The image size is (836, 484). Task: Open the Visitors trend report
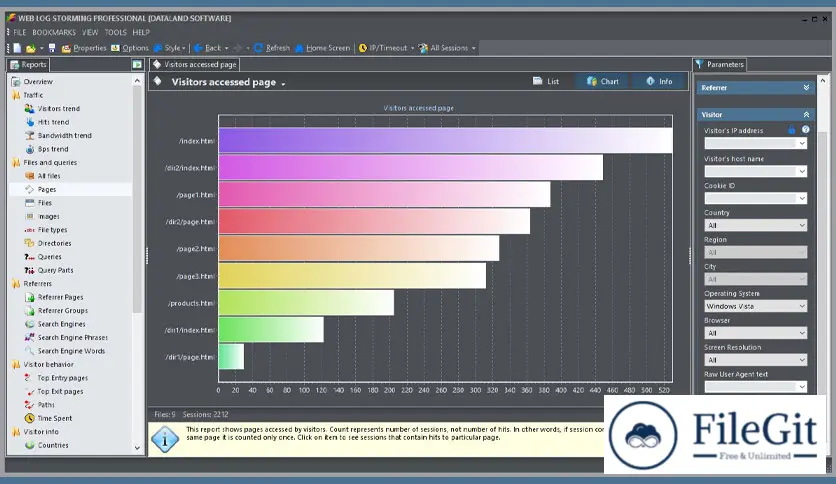pos(58,109)
